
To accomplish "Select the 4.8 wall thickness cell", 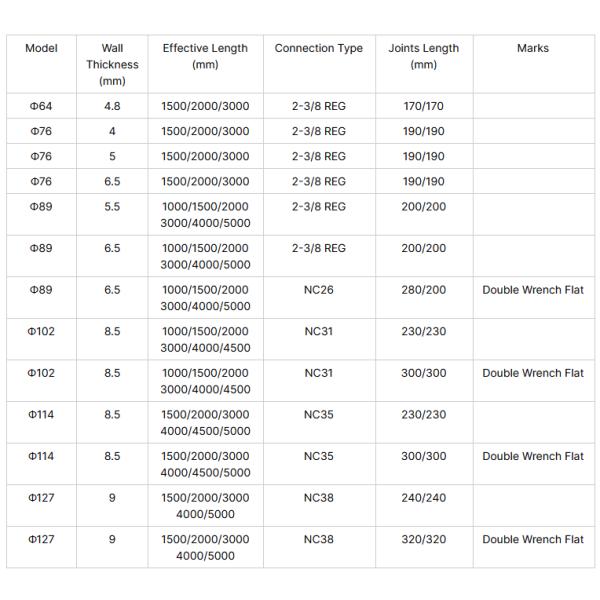I will click(112, 106).
